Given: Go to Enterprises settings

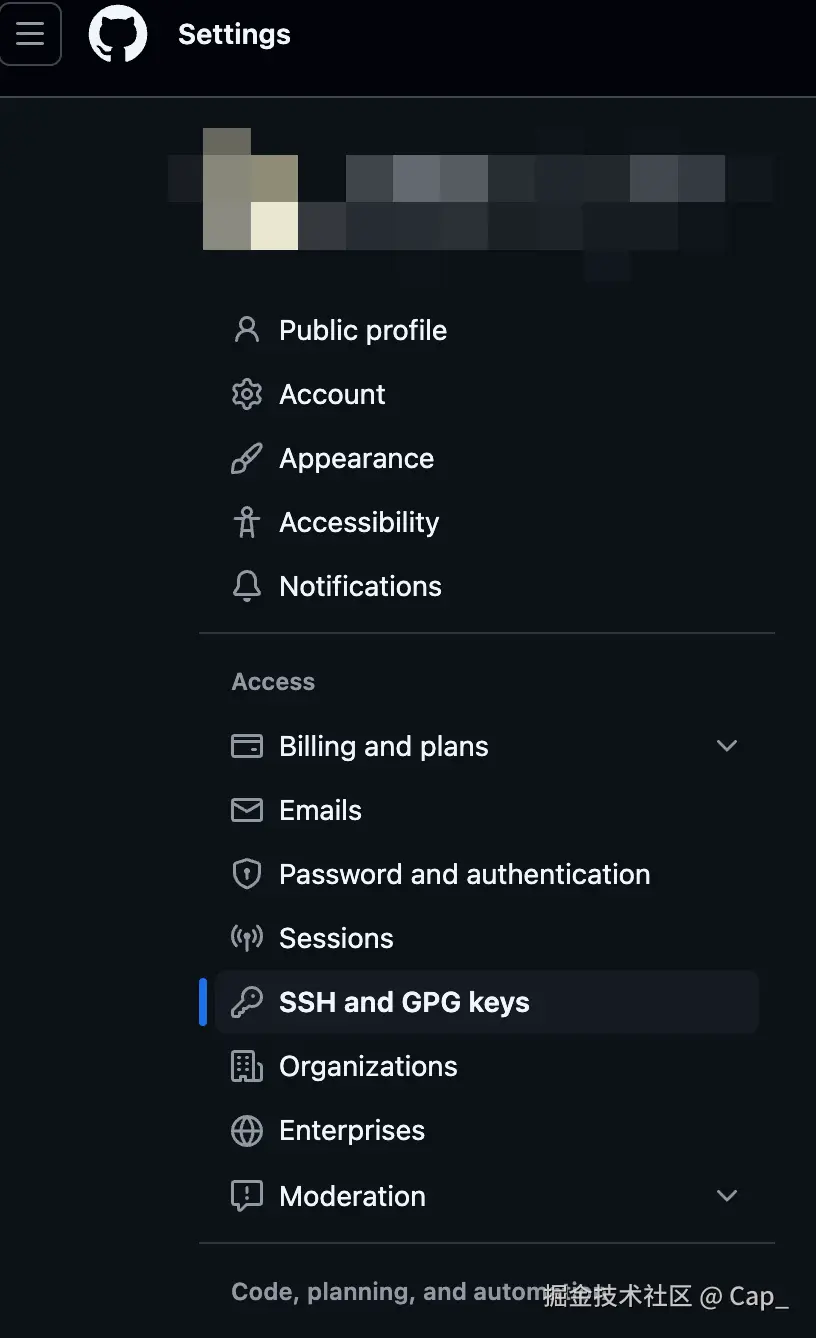Looking at the screenshot, I should pyautogui.click(x=352, y=1130).
